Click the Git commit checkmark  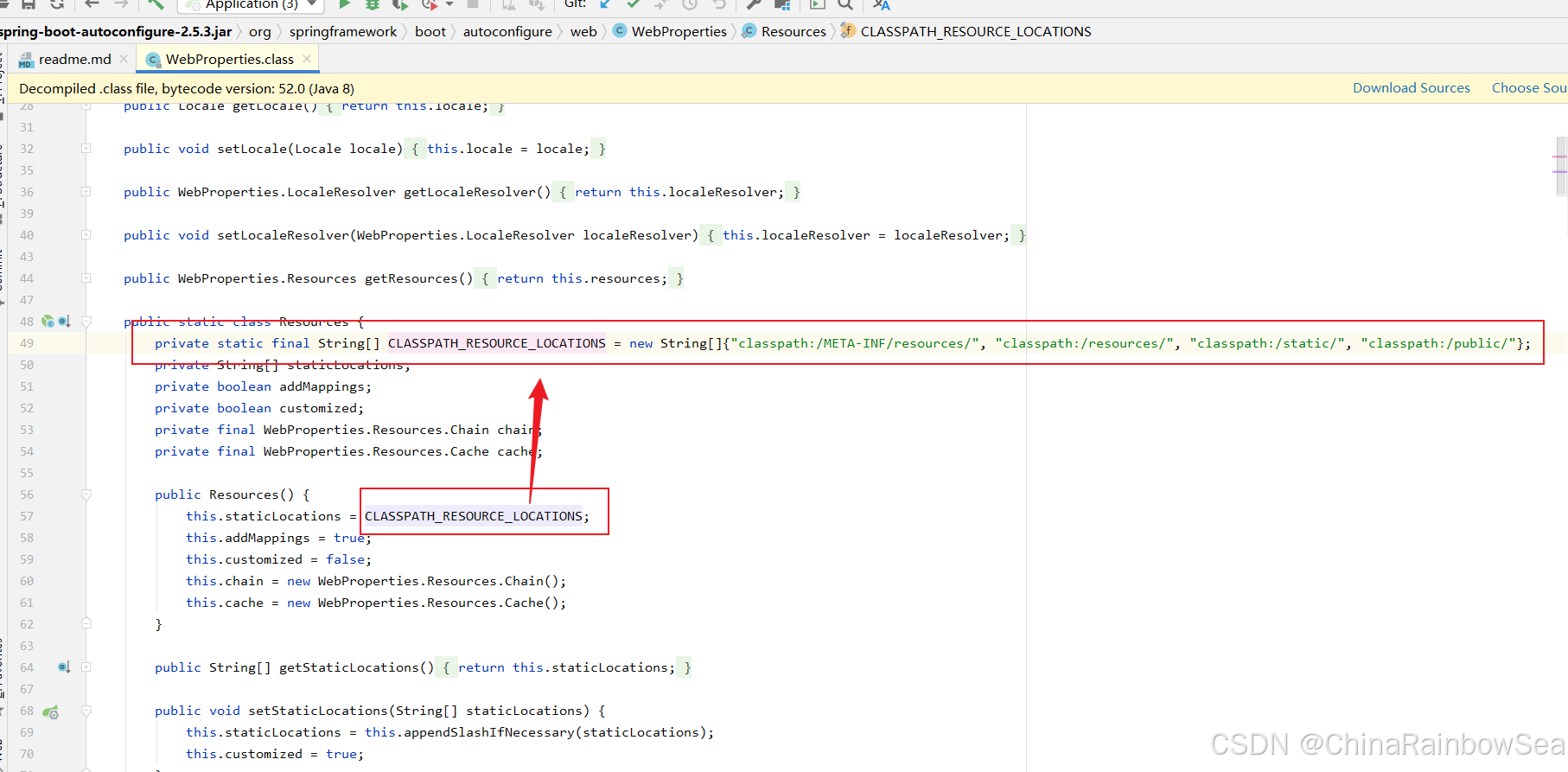[634, 4]
